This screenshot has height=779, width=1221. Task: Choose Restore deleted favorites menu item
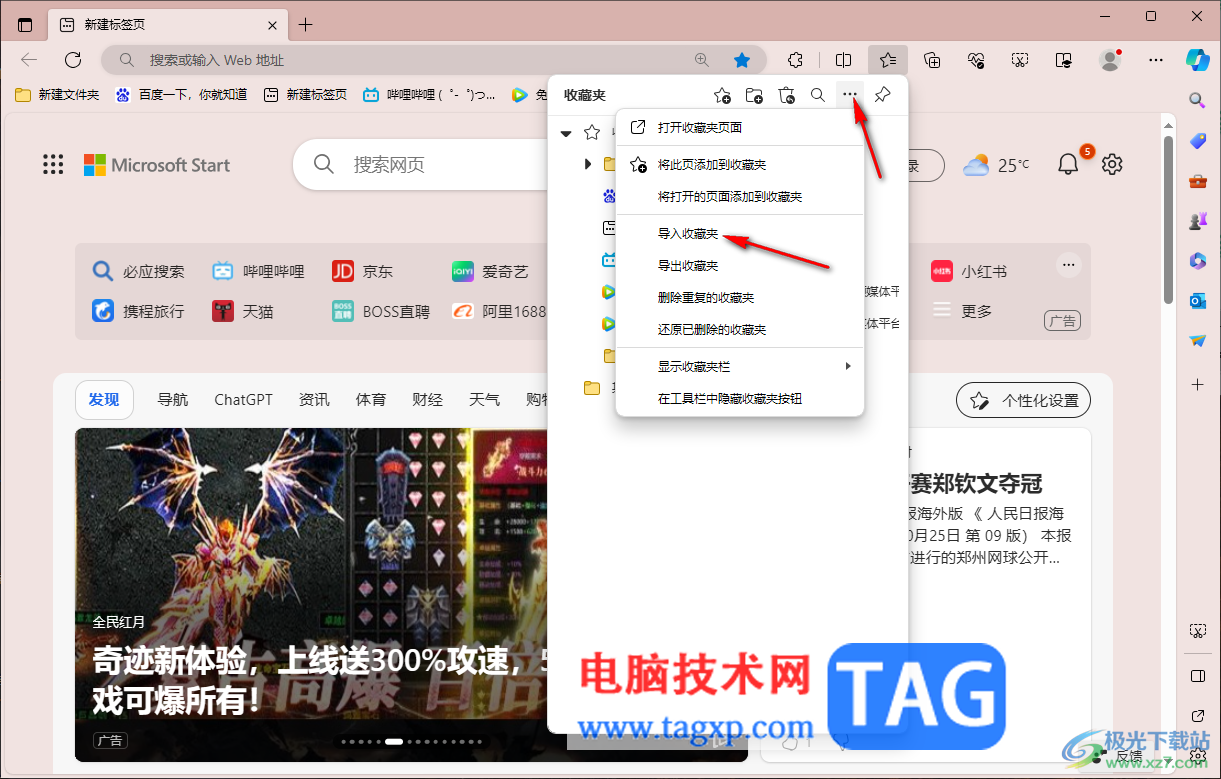click(x=740, y=330)
